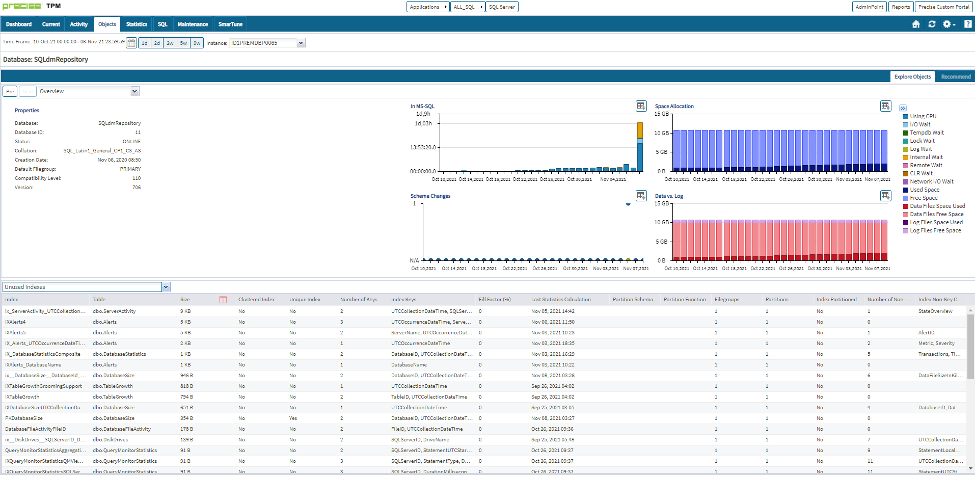Open the instance selection dropdown
This screenshot has height=477, width=977.
[268, 43]
